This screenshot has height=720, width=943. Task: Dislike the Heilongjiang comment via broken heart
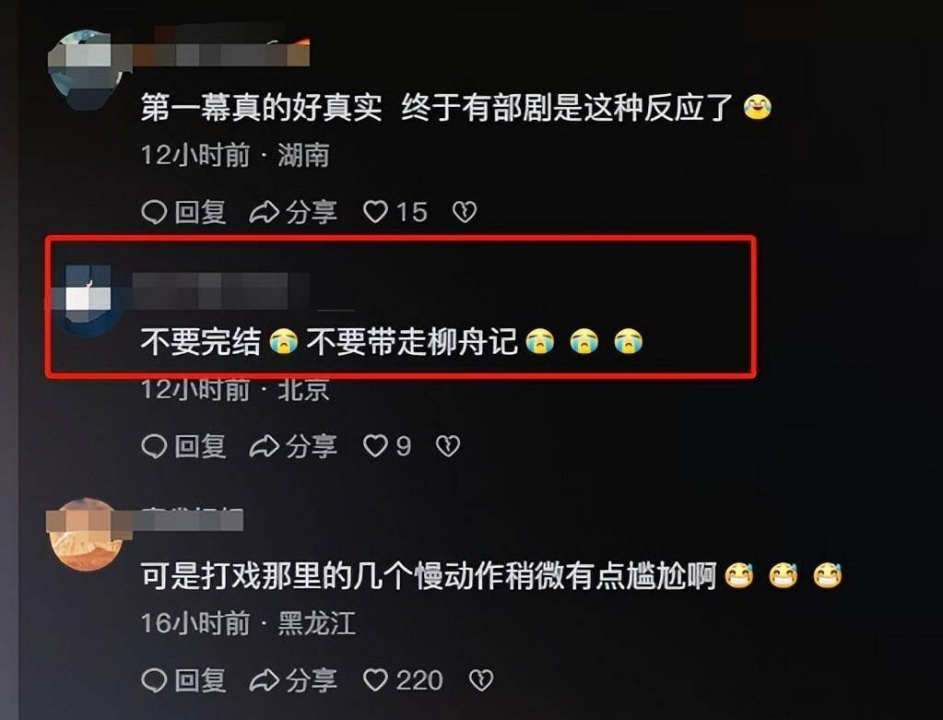point(481,680)
